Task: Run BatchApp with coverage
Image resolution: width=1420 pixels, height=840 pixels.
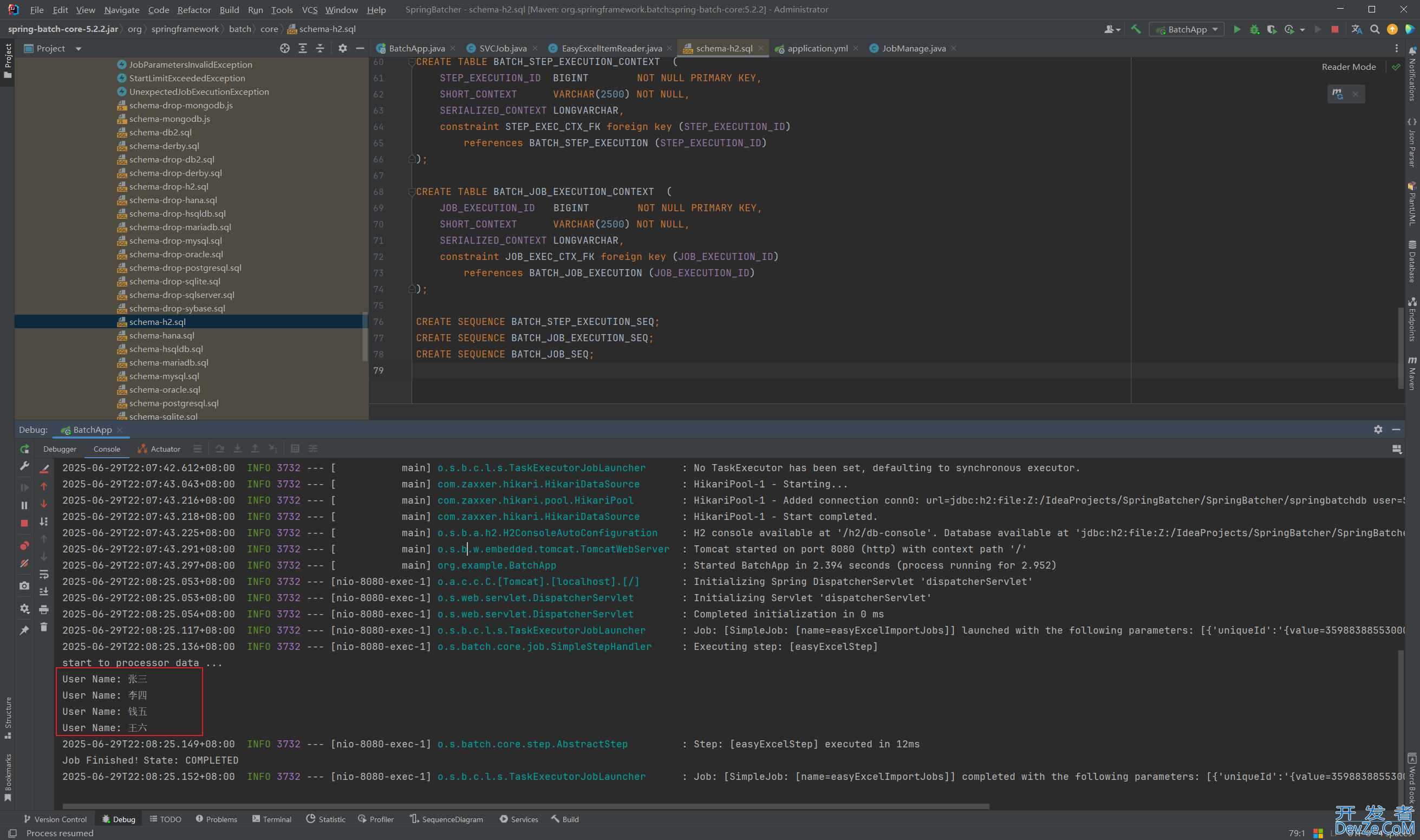Action: (x=1272, y=29)
